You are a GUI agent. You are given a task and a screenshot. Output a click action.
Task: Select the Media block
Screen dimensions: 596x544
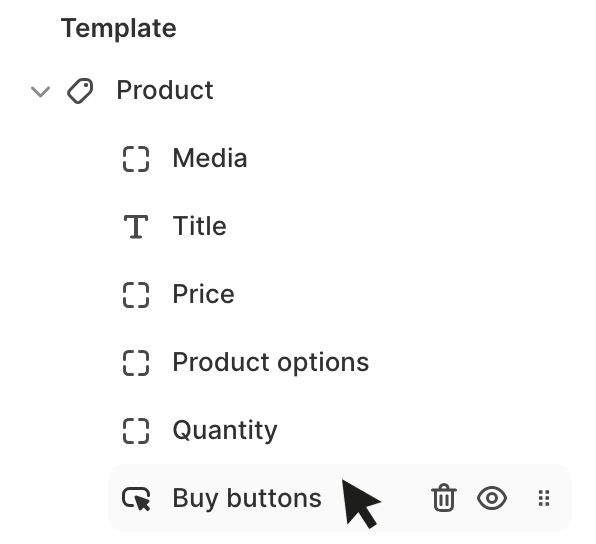[x=210, y=158]
